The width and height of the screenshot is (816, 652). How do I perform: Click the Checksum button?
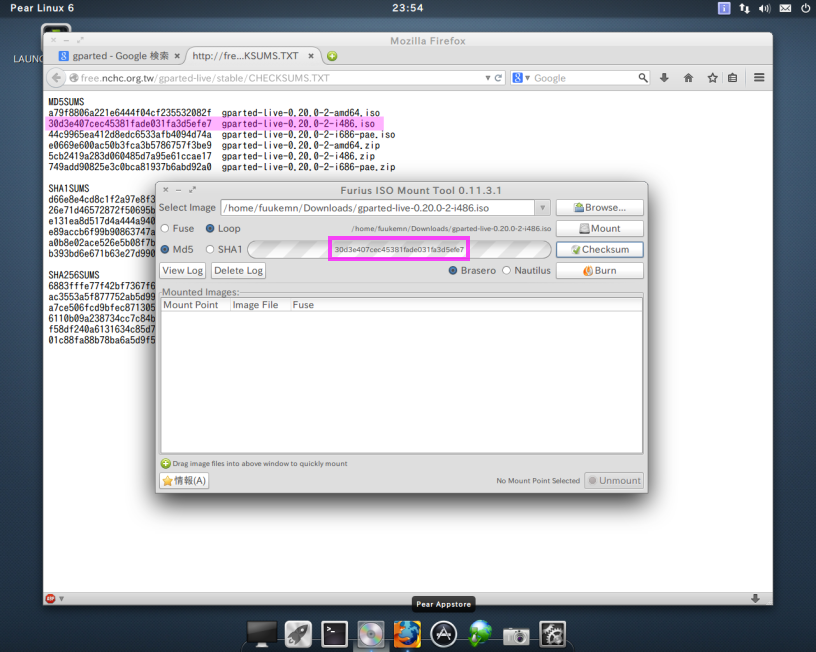click(600, 250)
